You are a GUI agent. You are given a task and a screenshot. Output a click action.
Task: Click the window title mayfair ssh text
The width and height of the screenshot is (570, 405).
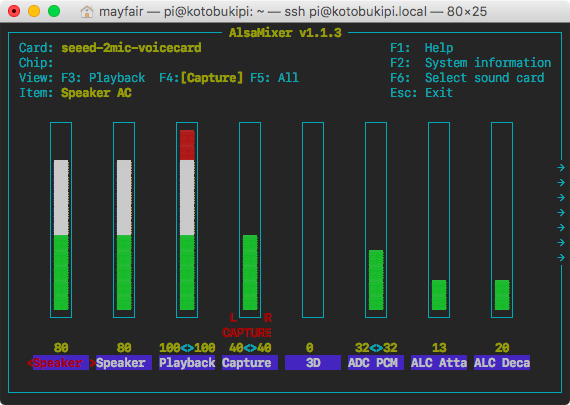[293, 12]
